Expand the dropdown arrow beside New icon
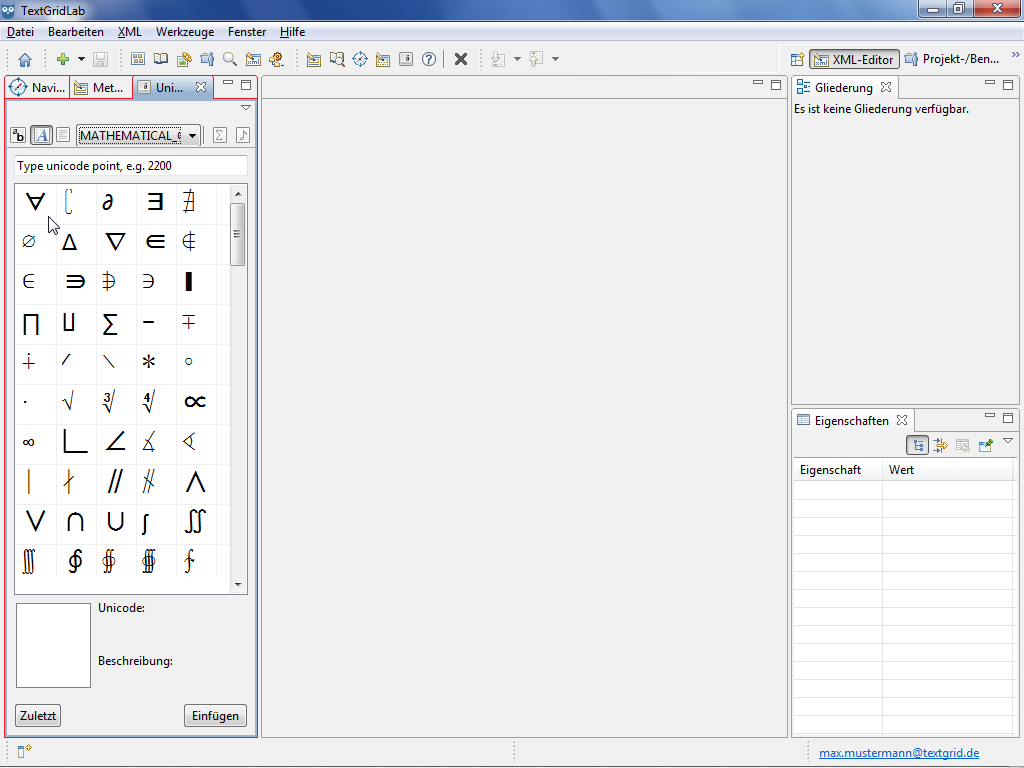Viewport: 1024px width, 768px height. click(x=81, y=59)
